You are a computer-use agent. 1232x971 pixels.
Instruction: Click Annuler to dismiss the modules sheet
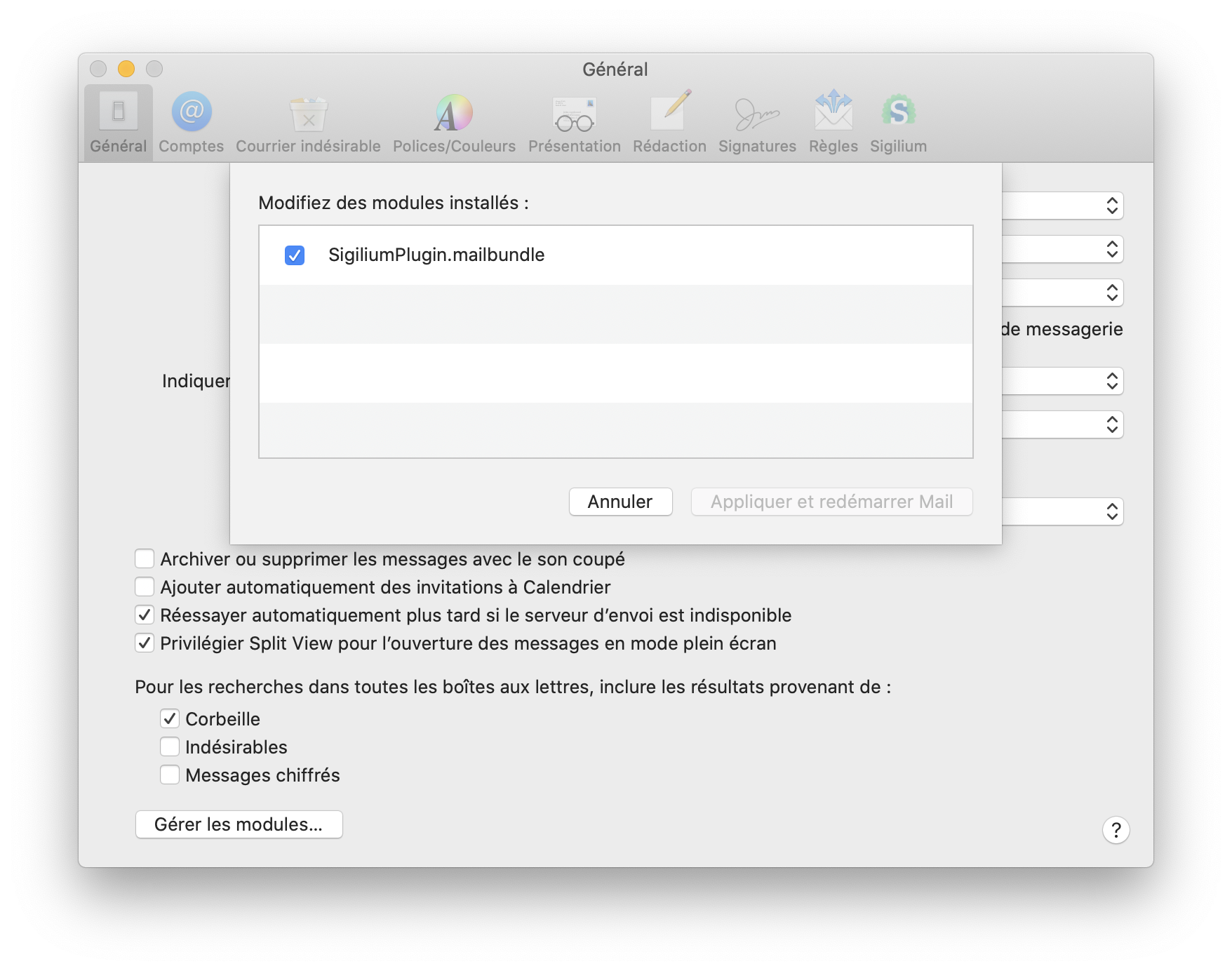point(620,502)
